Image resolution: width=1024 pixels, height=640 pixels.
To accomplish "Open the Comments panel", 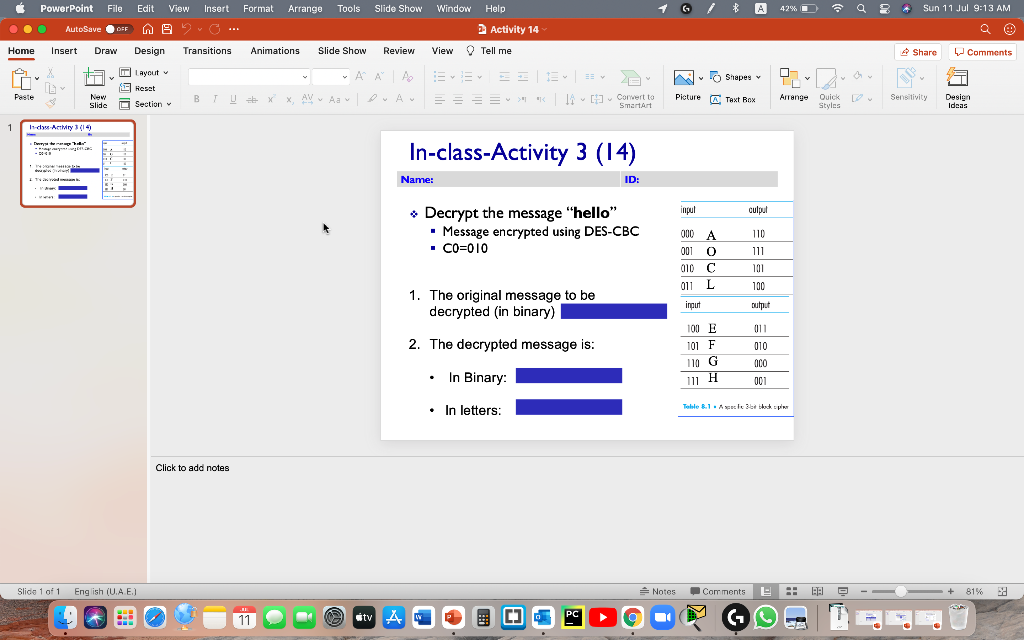I will tap(982, 51).
